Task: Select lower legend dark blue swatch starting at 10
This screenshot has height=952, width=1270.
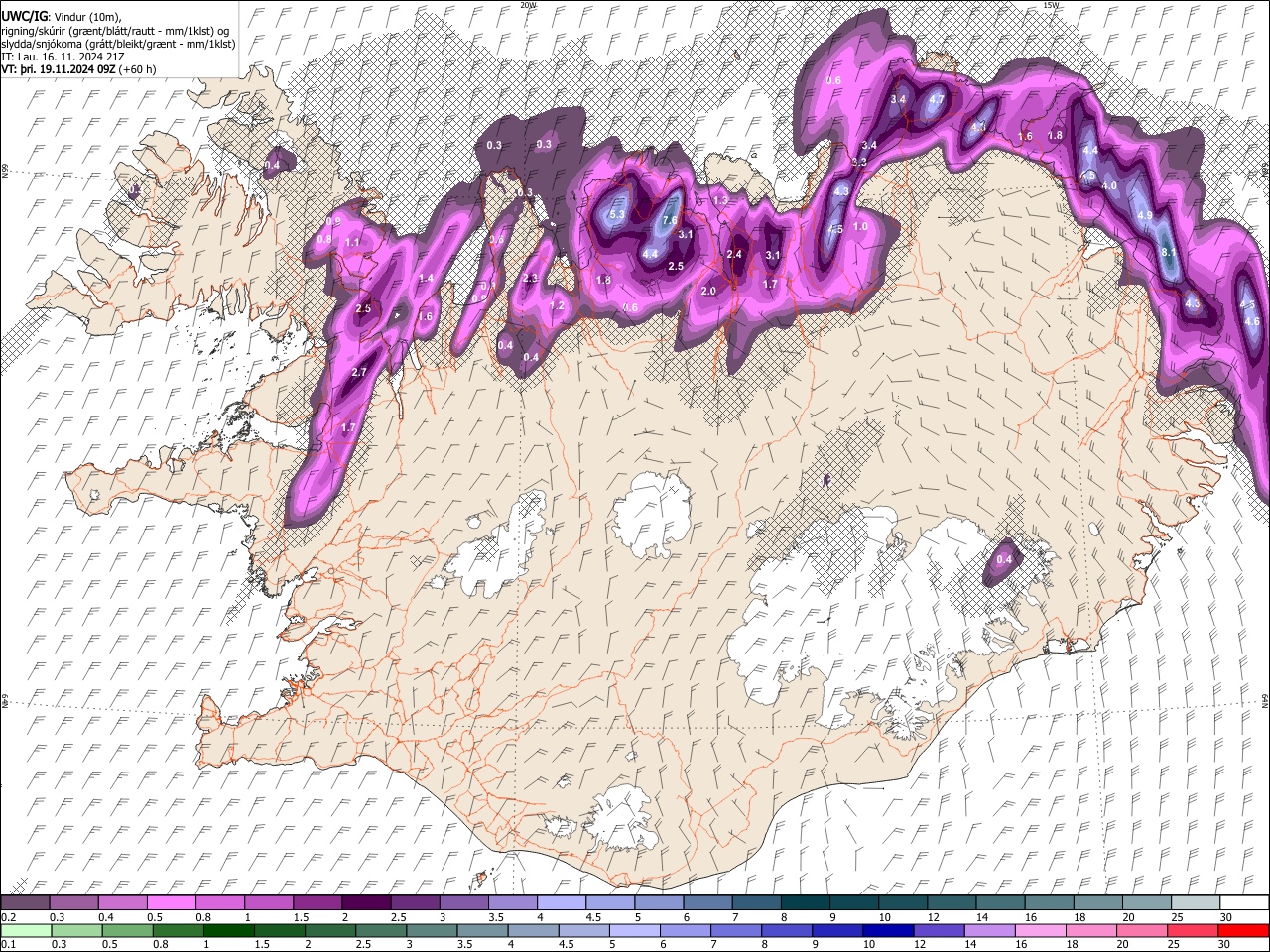Action: tap(889, 931)
